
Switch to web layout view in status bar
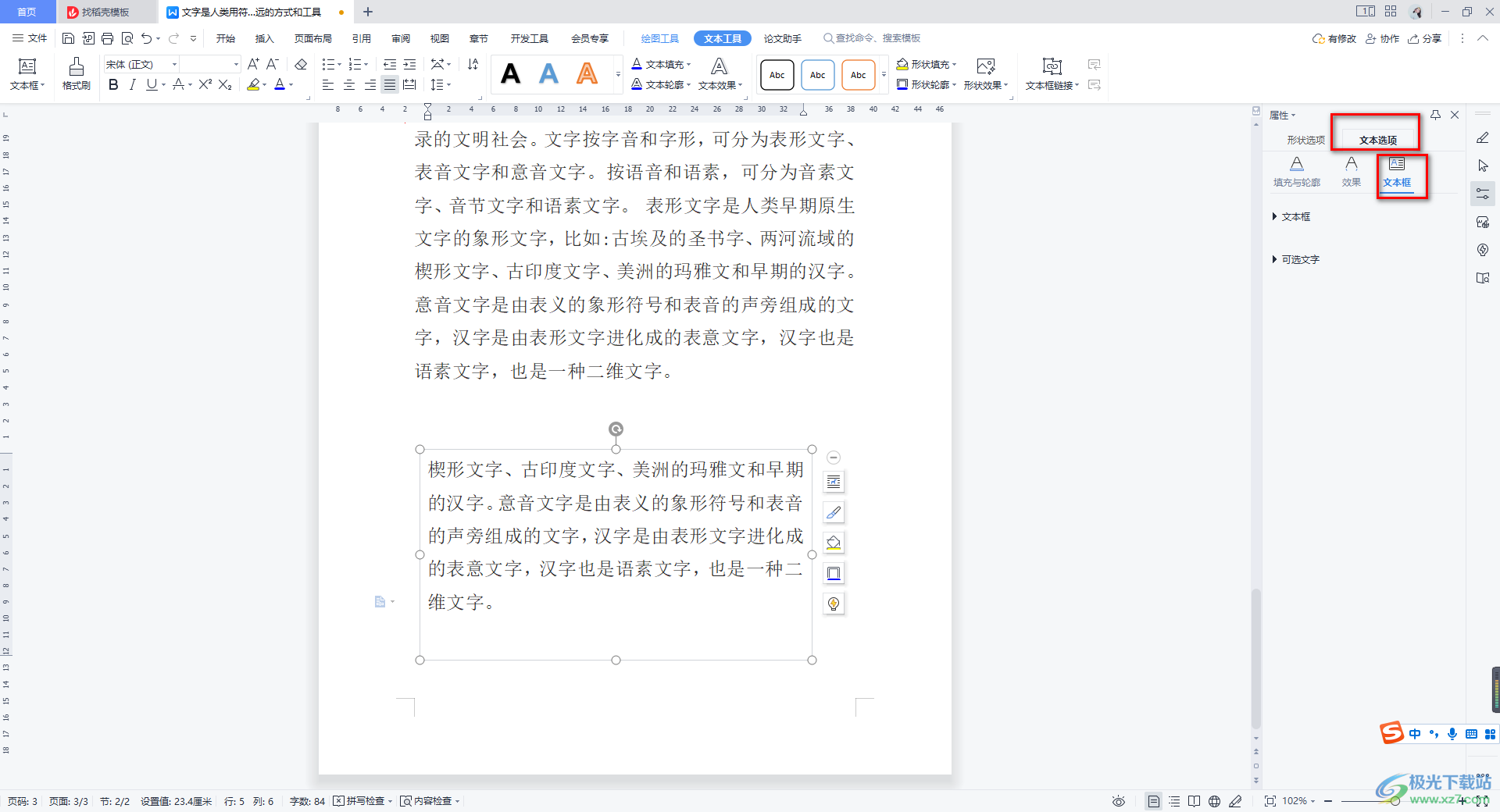point(1214,801)
